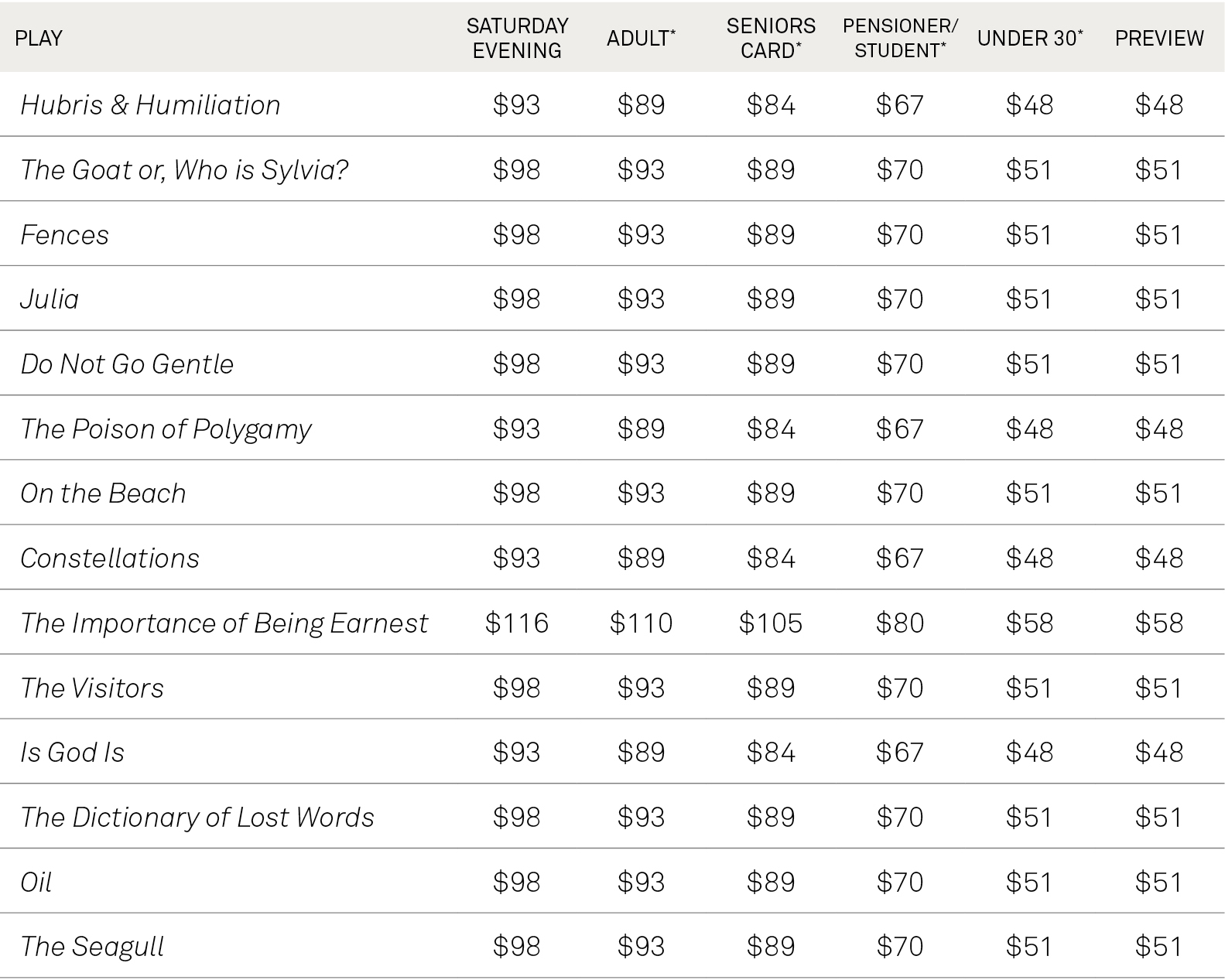
Task: Click the PENSIONER/STUDENT column header
Action: 900,38
